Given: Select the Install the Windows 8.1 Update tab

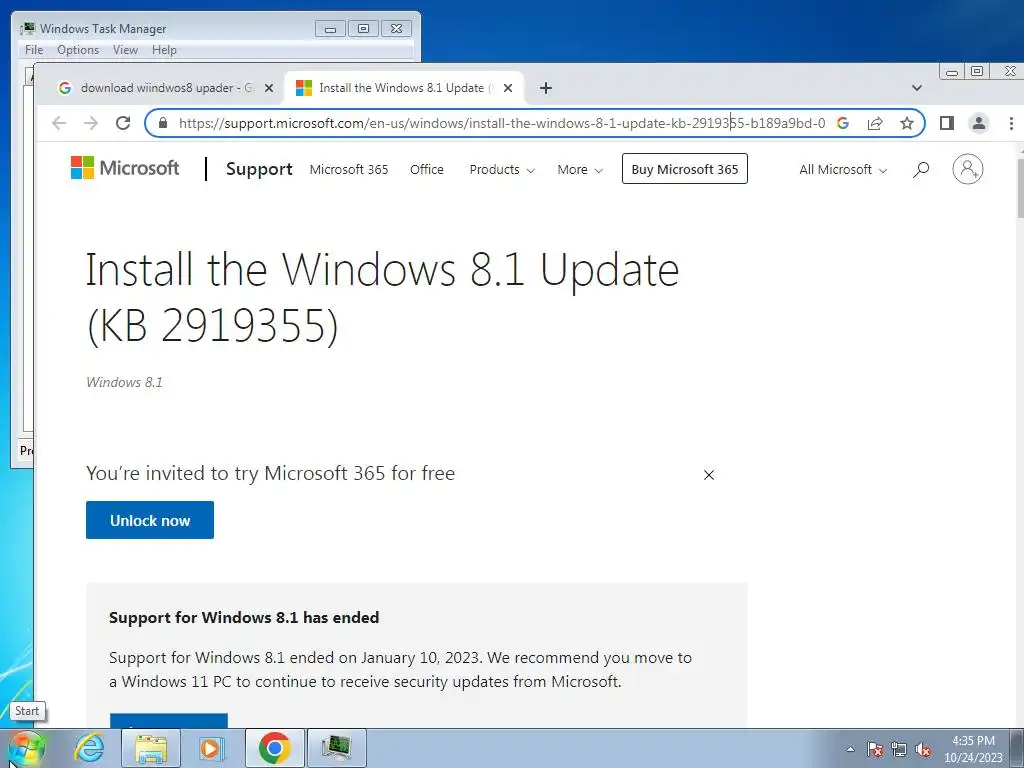Looking at the screenshot, I should (x=404, y=88).
